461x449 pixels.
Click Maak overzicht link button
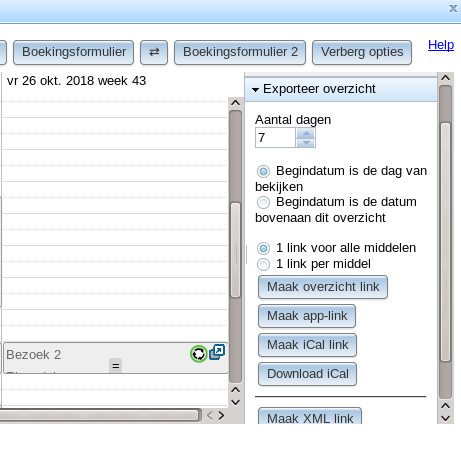[323, 287]
